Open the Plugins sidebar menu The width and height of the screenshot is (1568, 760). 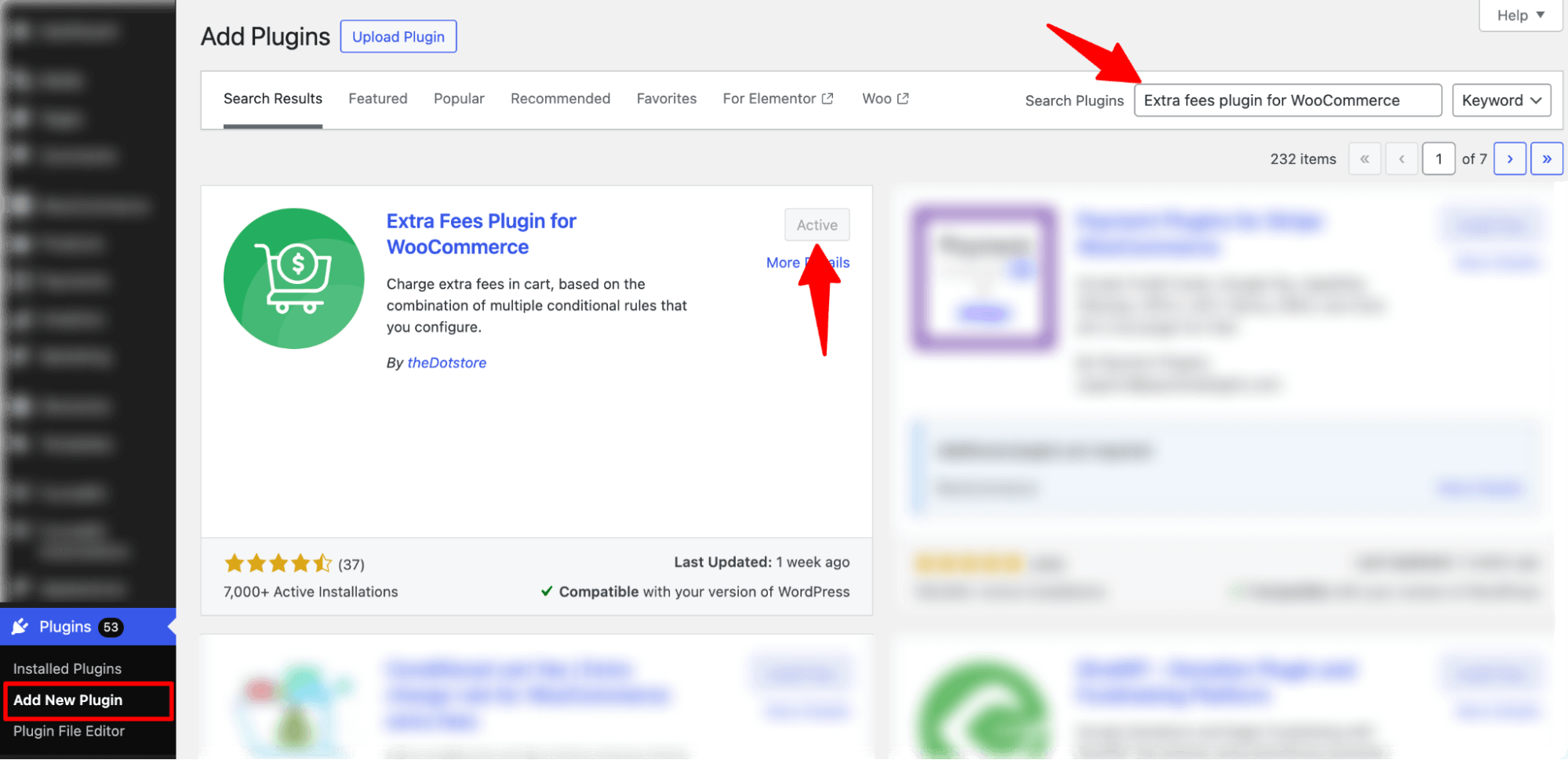pyautogui.click(x=88, y=627)
